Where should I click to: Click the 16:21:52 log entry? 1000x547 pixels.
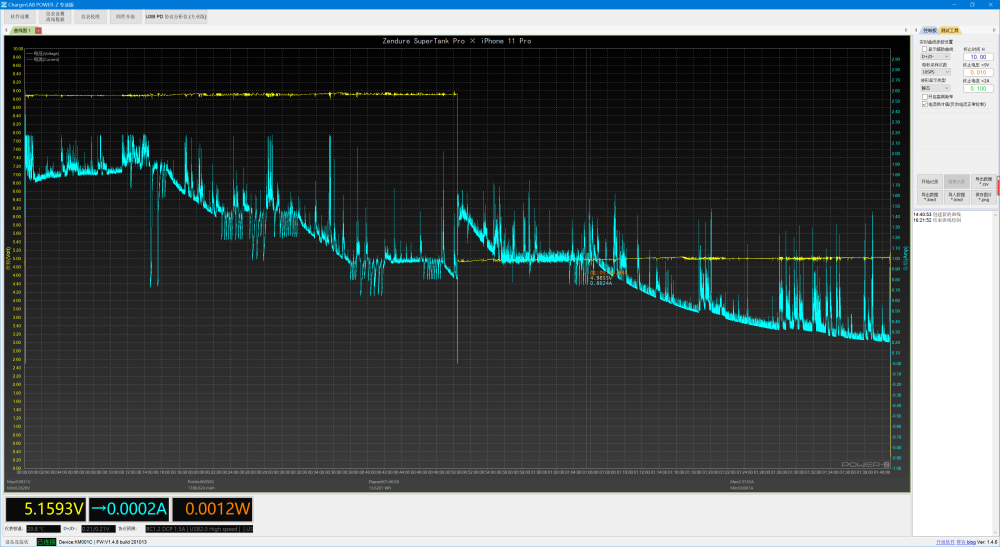937,220
